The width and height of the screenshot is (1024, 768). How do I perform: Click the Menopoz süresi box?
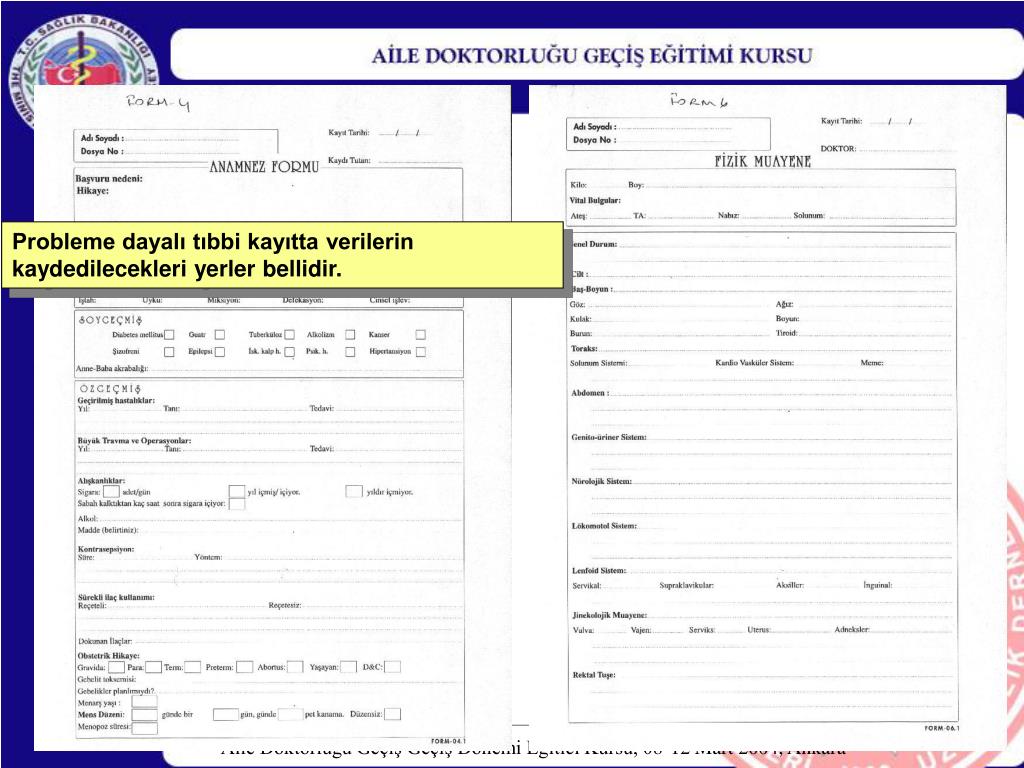pyautogui.click(x=144, y=727)
